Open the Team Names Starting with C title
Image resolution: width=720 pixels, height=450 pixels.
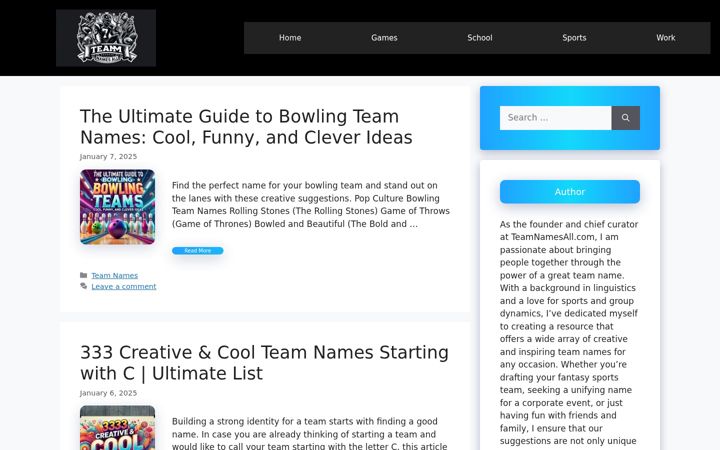pyautogui.click(x=264, y=363)
